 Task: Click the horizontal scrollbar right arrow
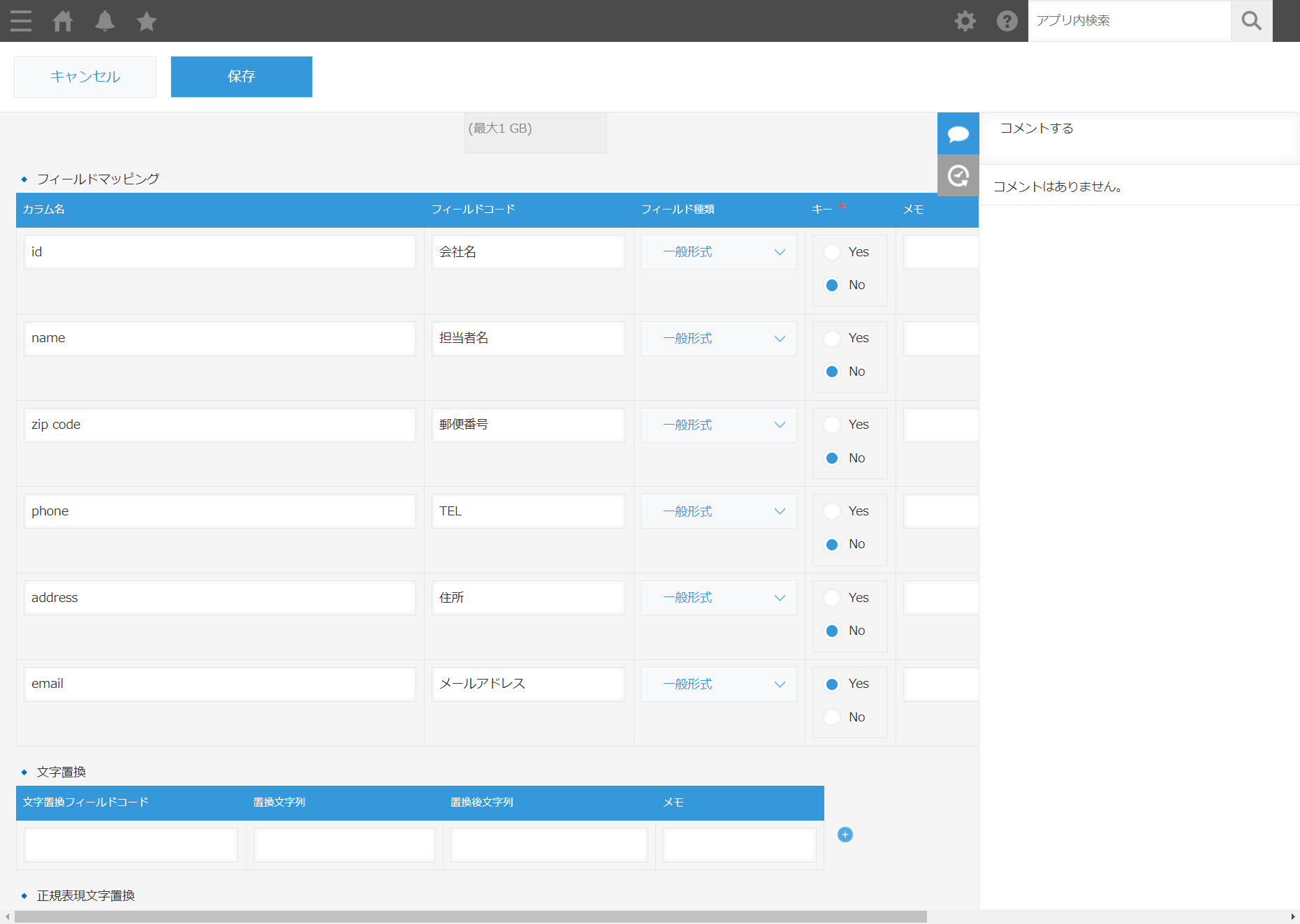pos(1293,917)
